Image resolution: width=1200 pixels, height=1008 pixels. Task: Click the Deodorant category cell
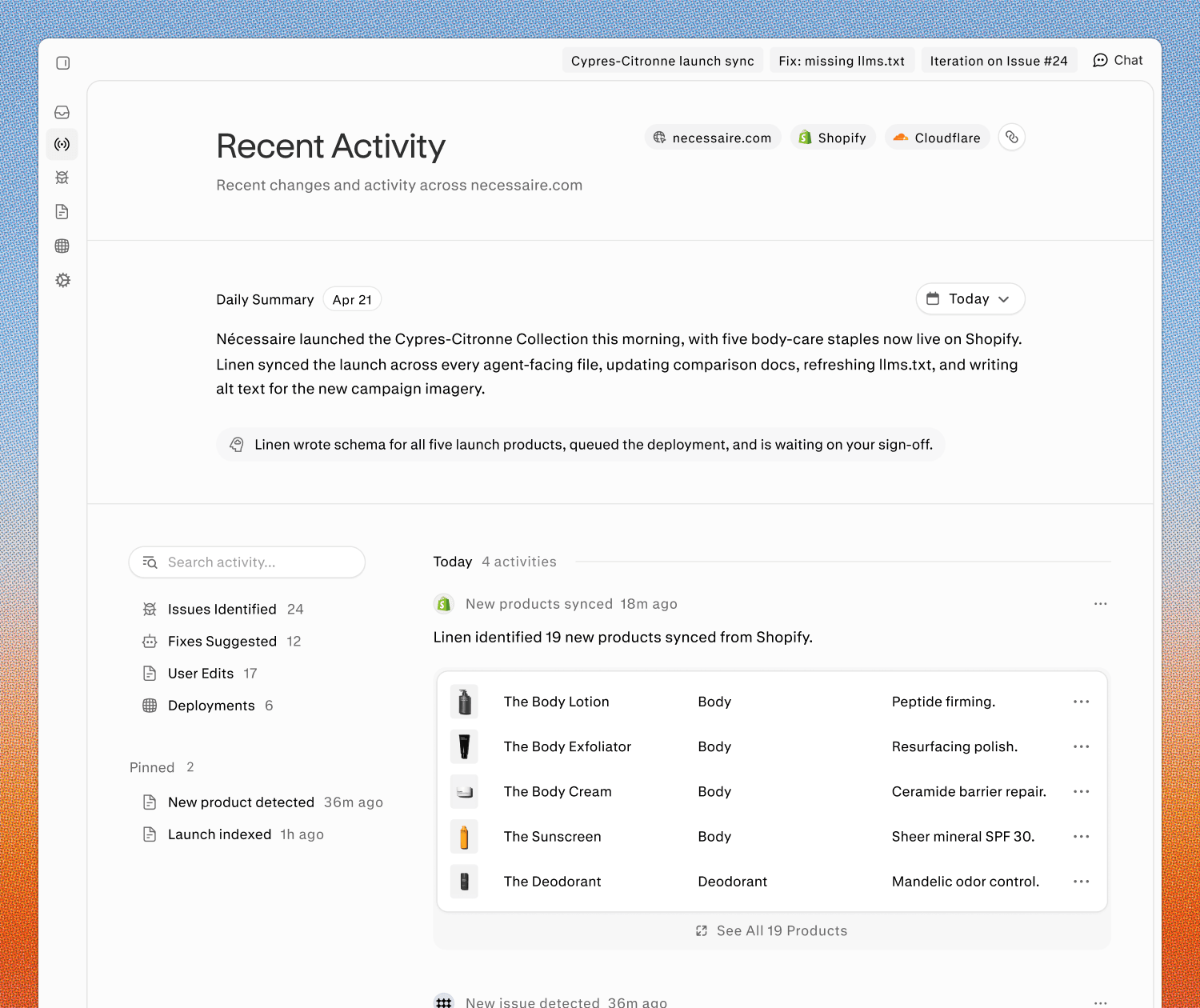point(733,881)
